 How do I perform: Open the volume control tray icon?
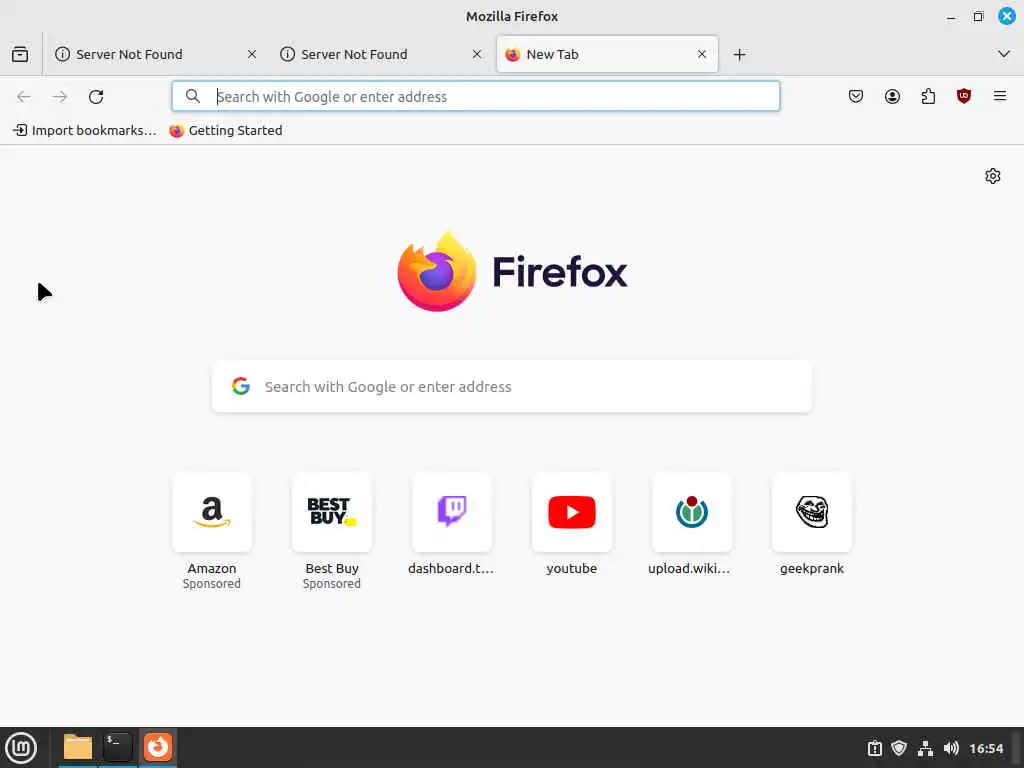click(x=951, y=748)
